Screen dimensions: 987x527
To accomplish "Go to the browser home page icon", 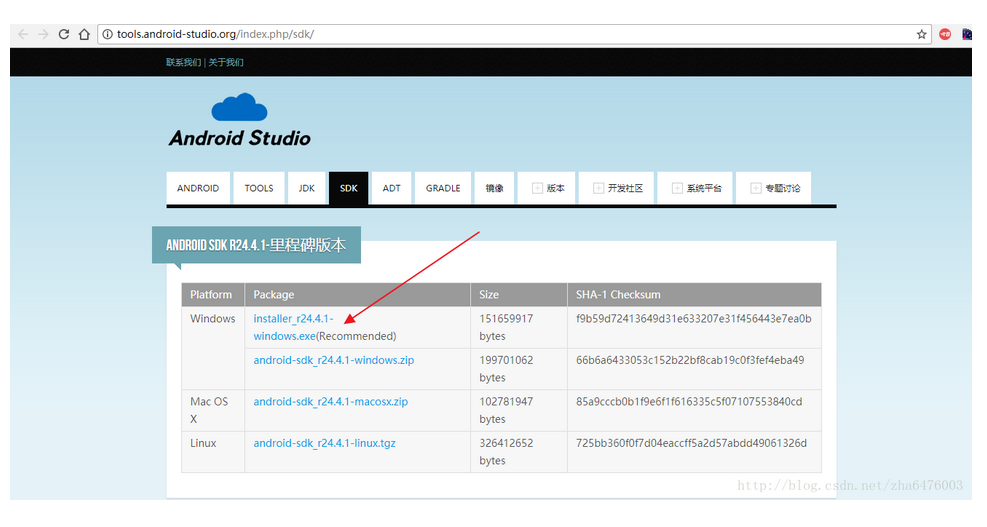I will [84, 34].
